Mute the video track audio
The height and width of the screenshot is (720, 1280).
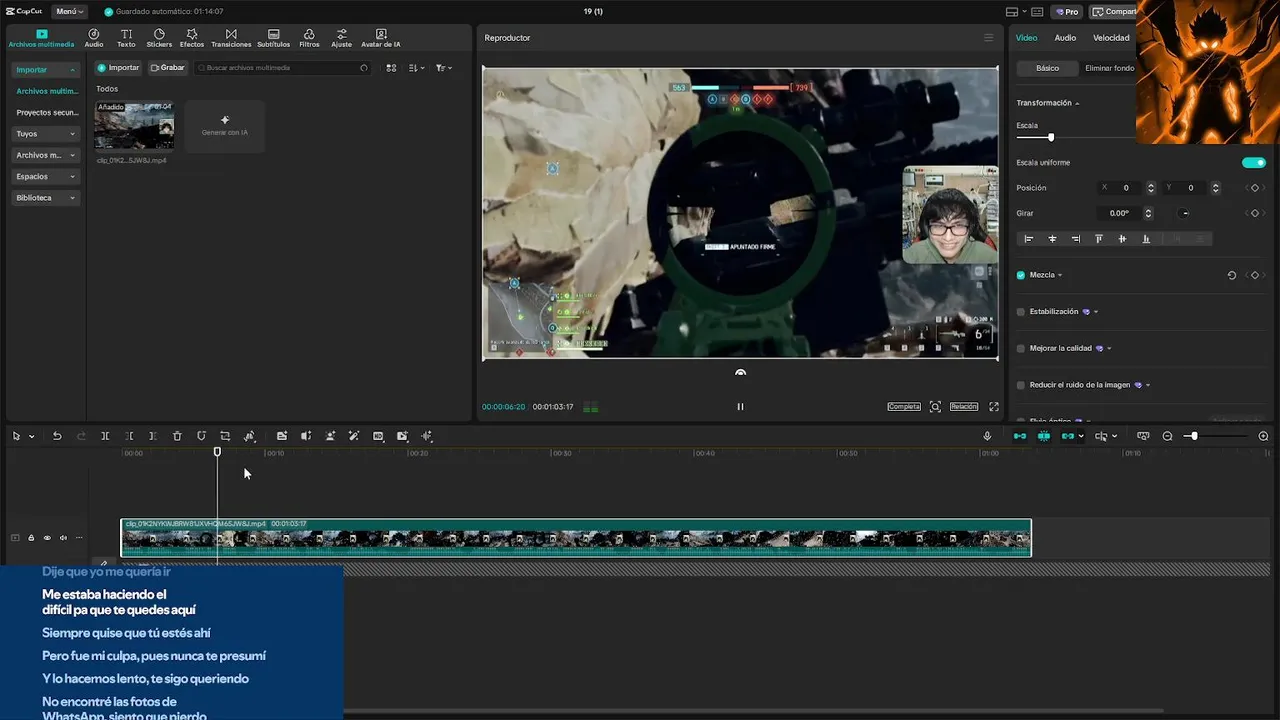pyautogui.click(x=63, y=538)
